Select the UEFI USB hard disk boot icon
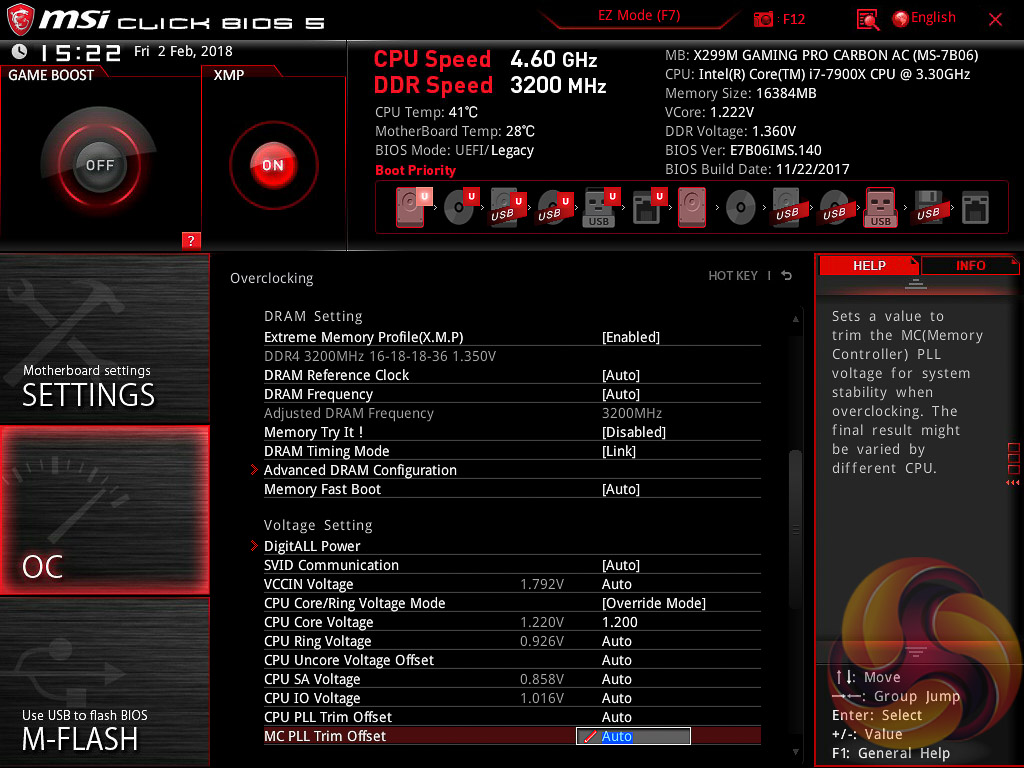The image size is (1024, 768). (507, 207)
